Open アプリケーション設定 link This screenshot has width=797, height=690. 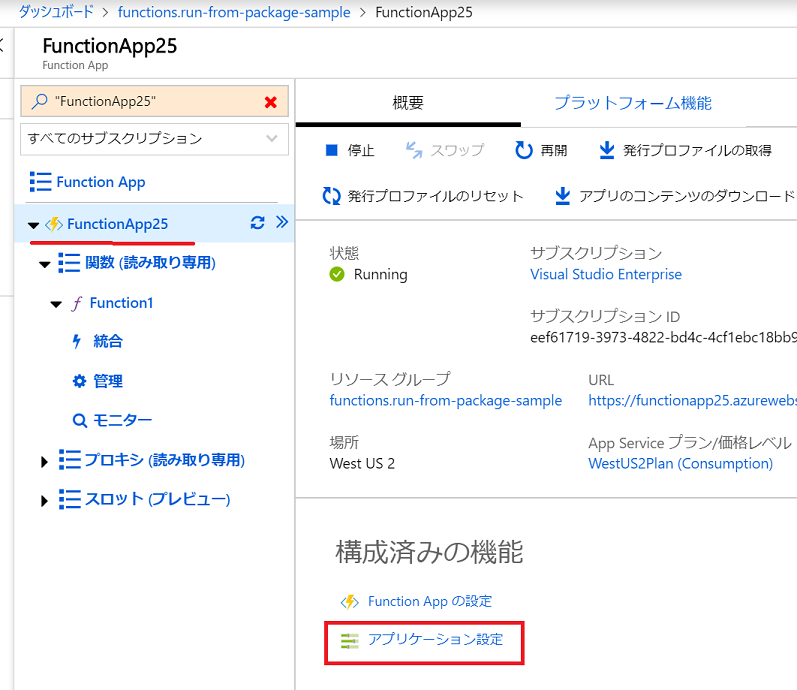(436, 640)
